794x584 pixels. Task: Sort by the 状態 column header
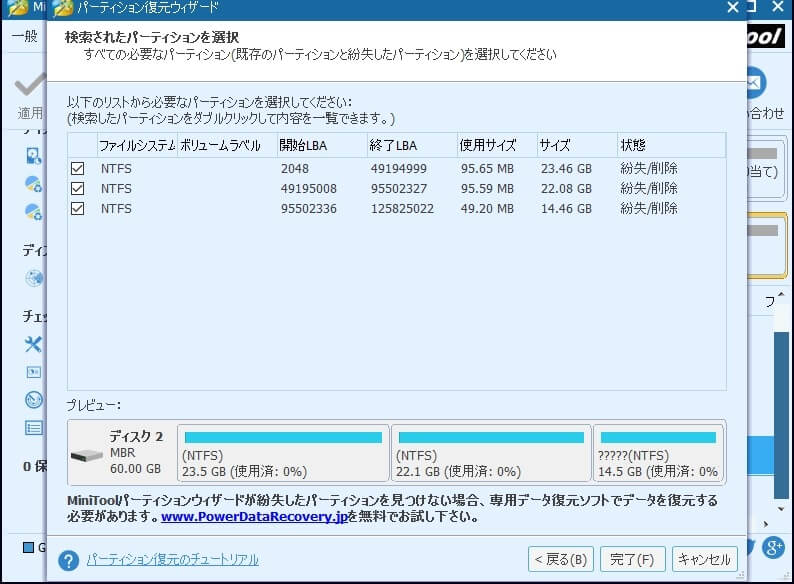pyautogui.click(x=671, y=145)
